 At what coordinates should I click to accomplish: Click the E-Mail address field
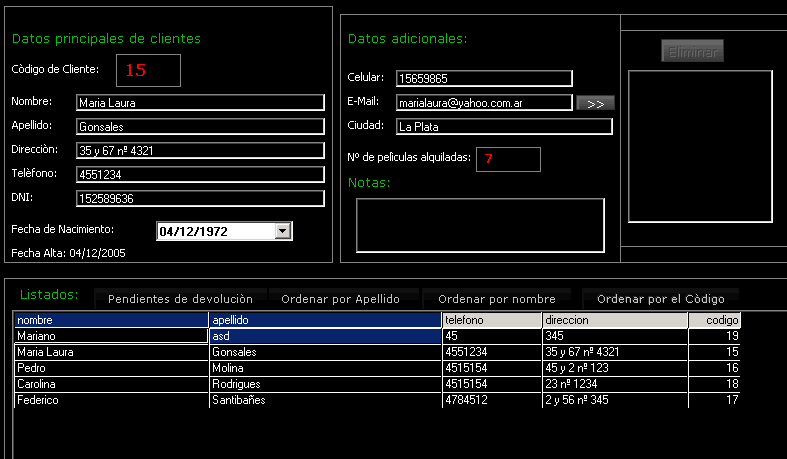[484, 102]
